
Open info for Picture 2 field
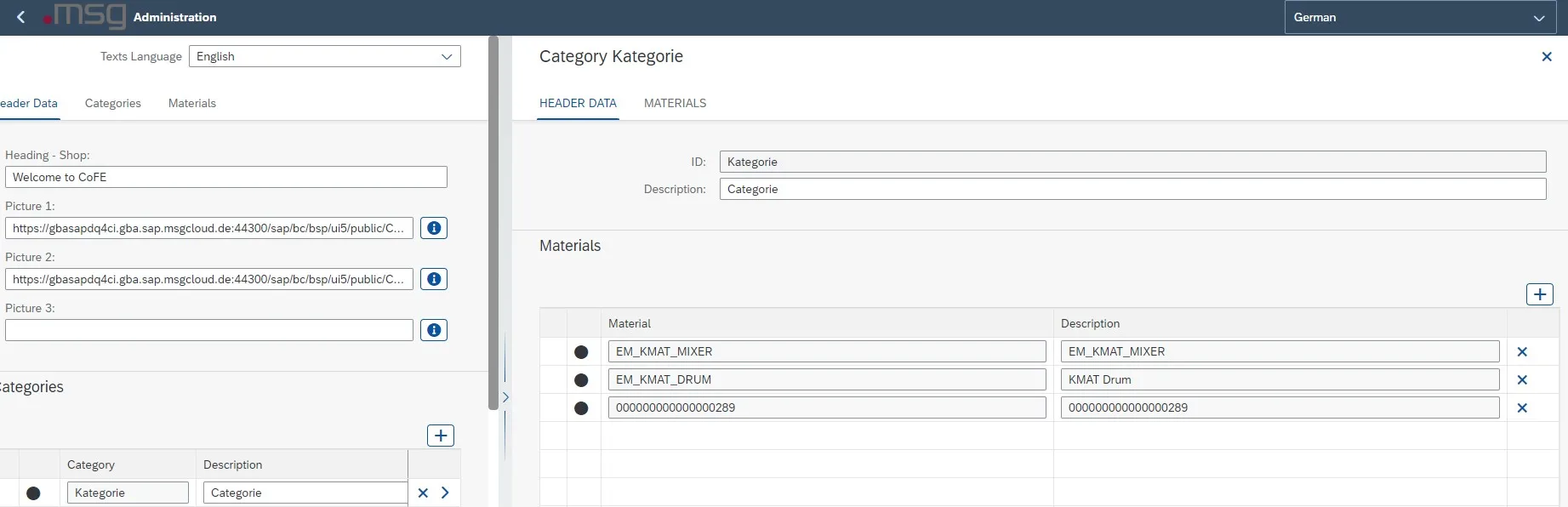pyautogui.click(x=434, y=279)
